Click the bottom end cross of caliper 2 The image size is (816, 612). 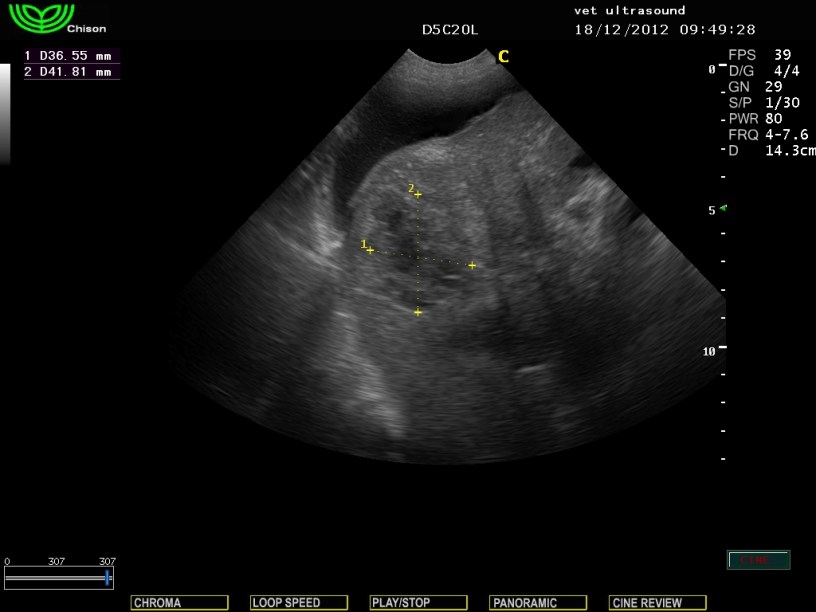[418, 313]
